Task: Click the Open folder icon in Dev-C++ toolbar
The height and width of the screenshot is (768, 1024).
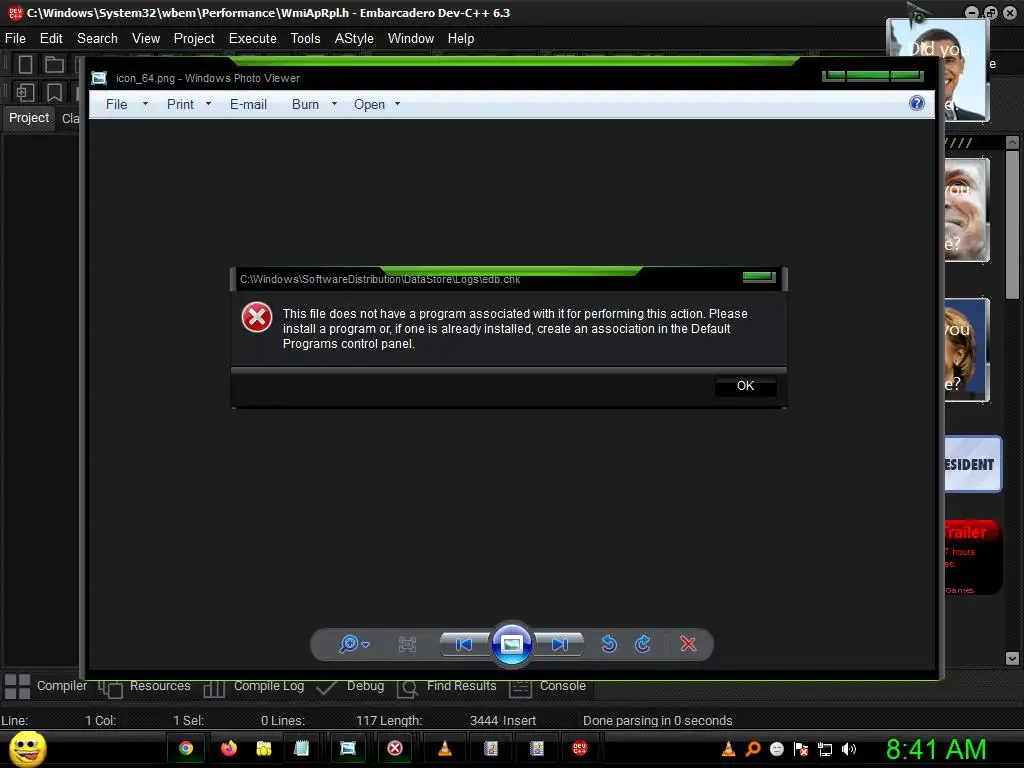Action: [x=54, y=64]
